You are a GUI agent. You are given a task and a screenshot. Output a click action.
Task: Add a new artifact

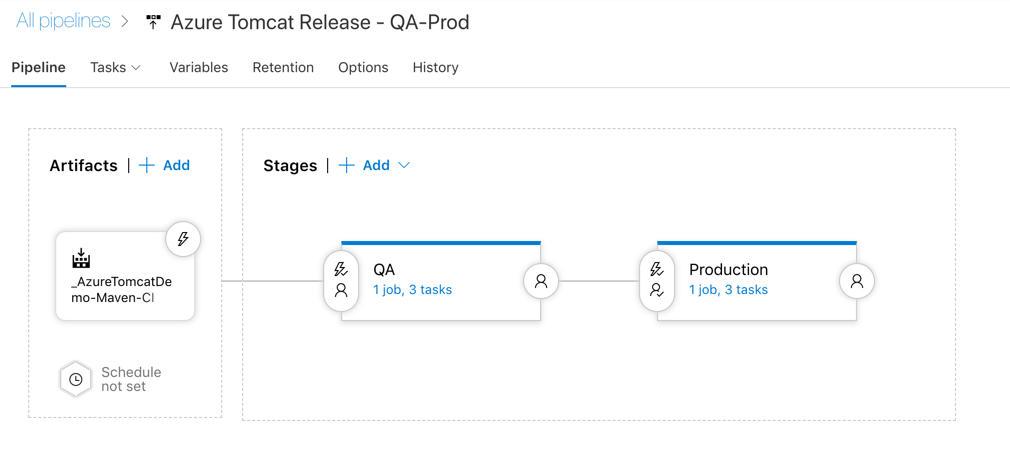point(176,166)
